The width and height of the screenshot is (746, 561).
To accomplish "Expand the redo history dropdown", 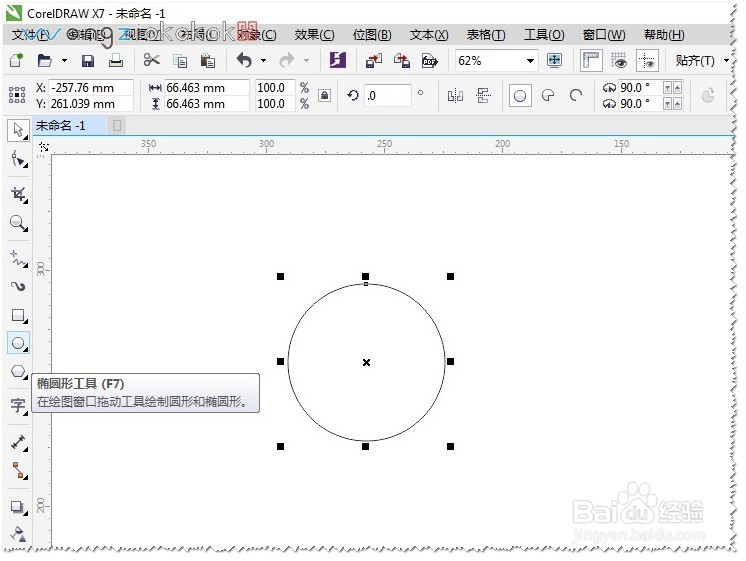I will point(306,61).
